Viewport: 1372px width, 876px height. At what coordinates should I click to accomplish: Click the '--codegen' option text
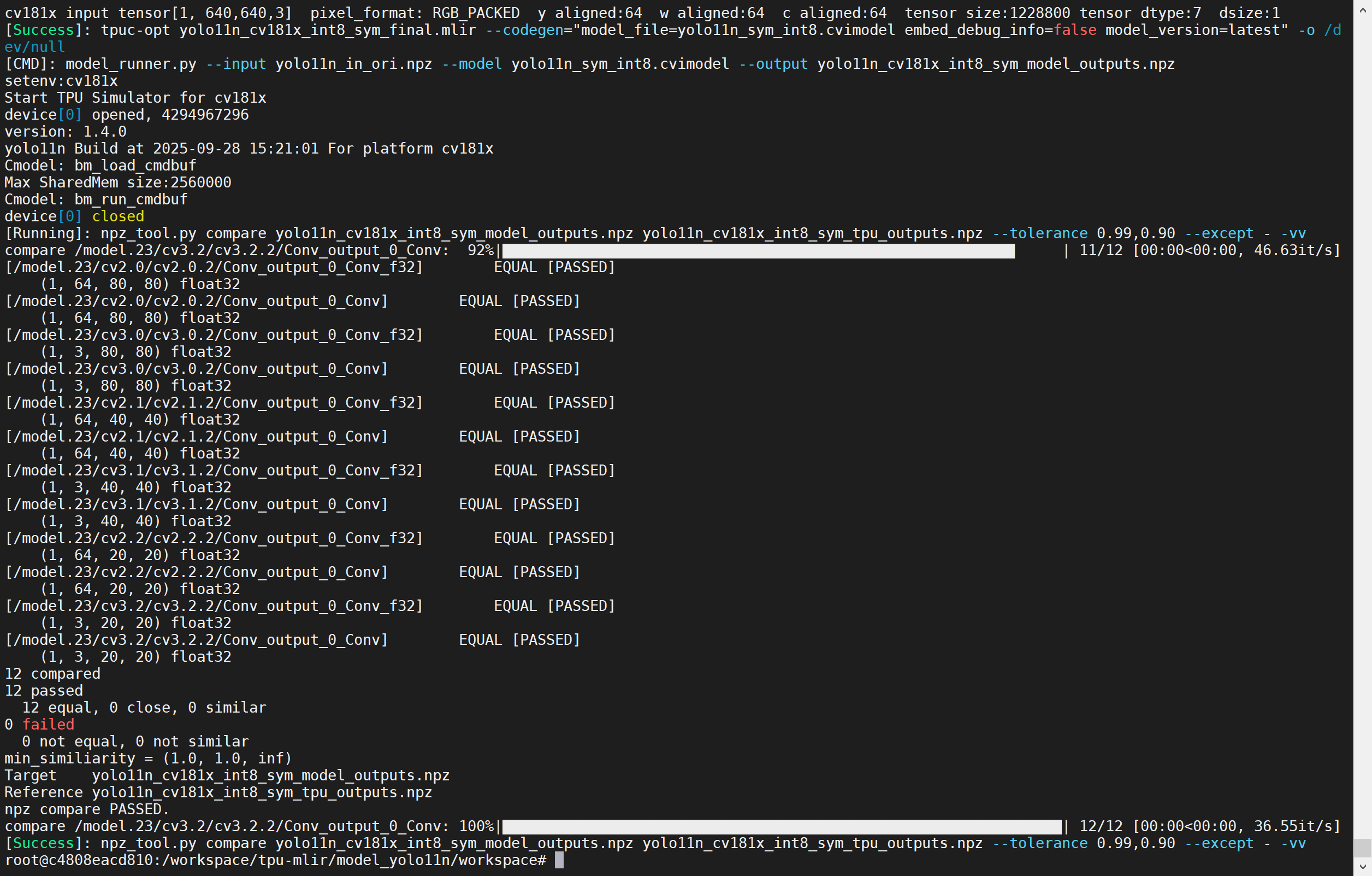[x=524, y=30]
